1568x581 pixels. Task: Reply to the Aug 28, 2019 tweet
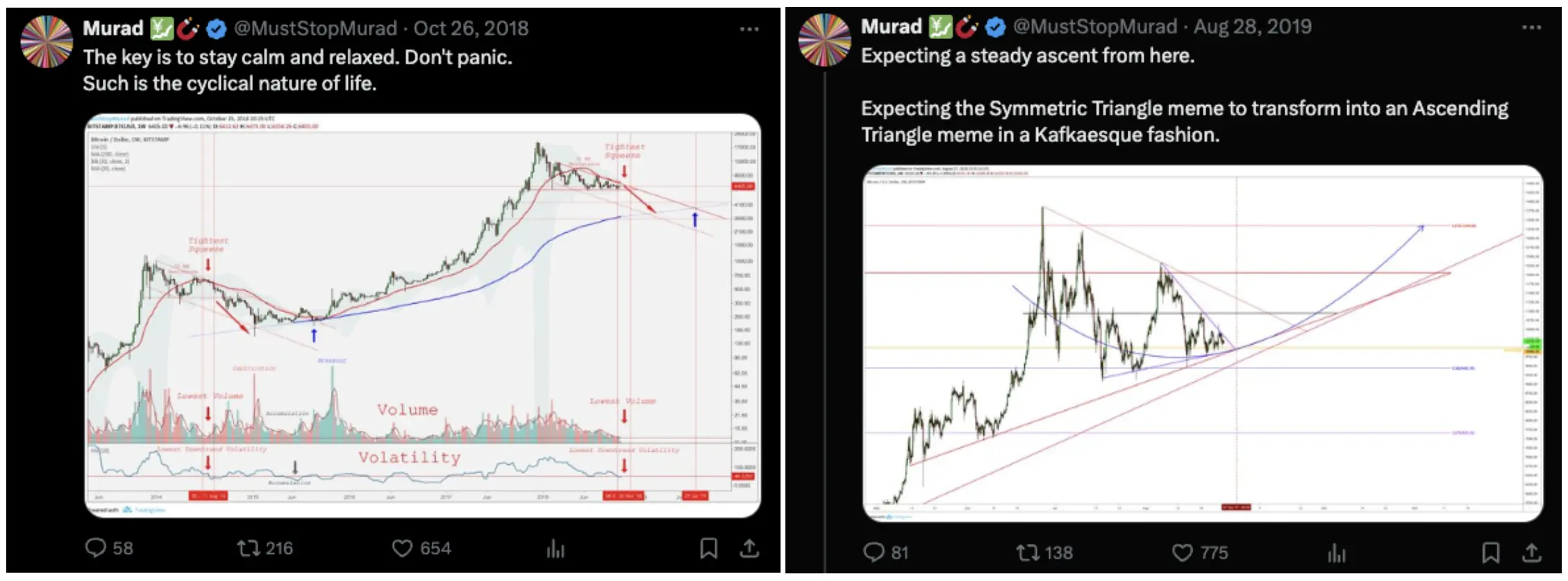pyautogui.click(x=874, y=553)
